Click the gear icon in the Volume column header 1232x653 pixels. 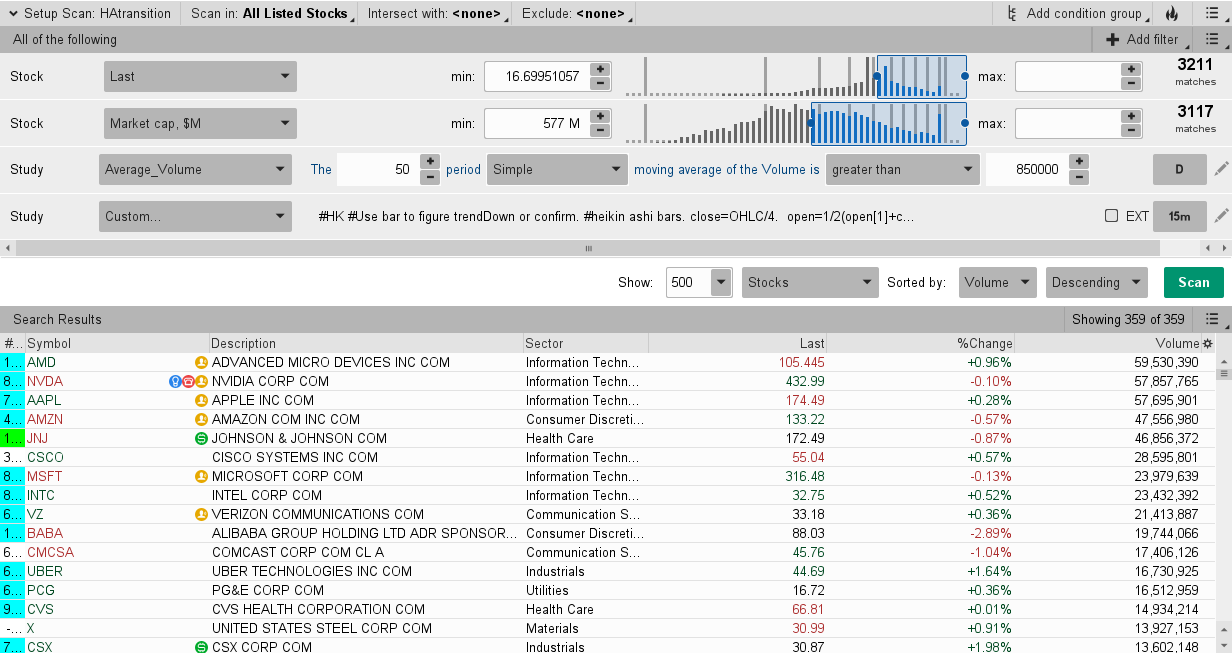tap(1207, 343)
